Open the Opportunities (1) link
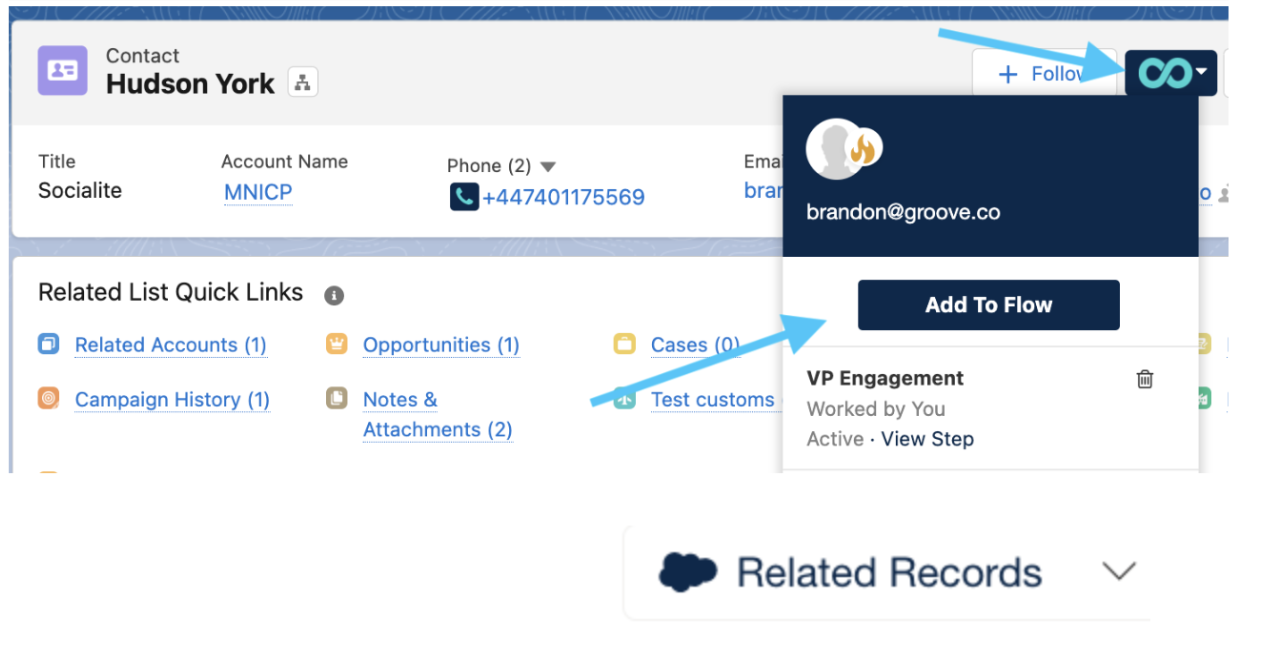The height and width of the screenshot is (658, 1262). point(441,345)
